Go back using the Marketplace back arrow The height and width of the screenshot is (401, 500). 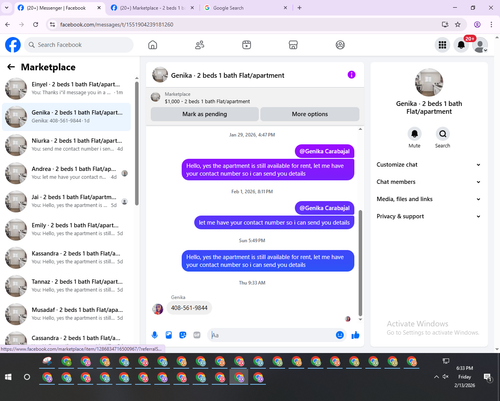[x=11, y=67]
